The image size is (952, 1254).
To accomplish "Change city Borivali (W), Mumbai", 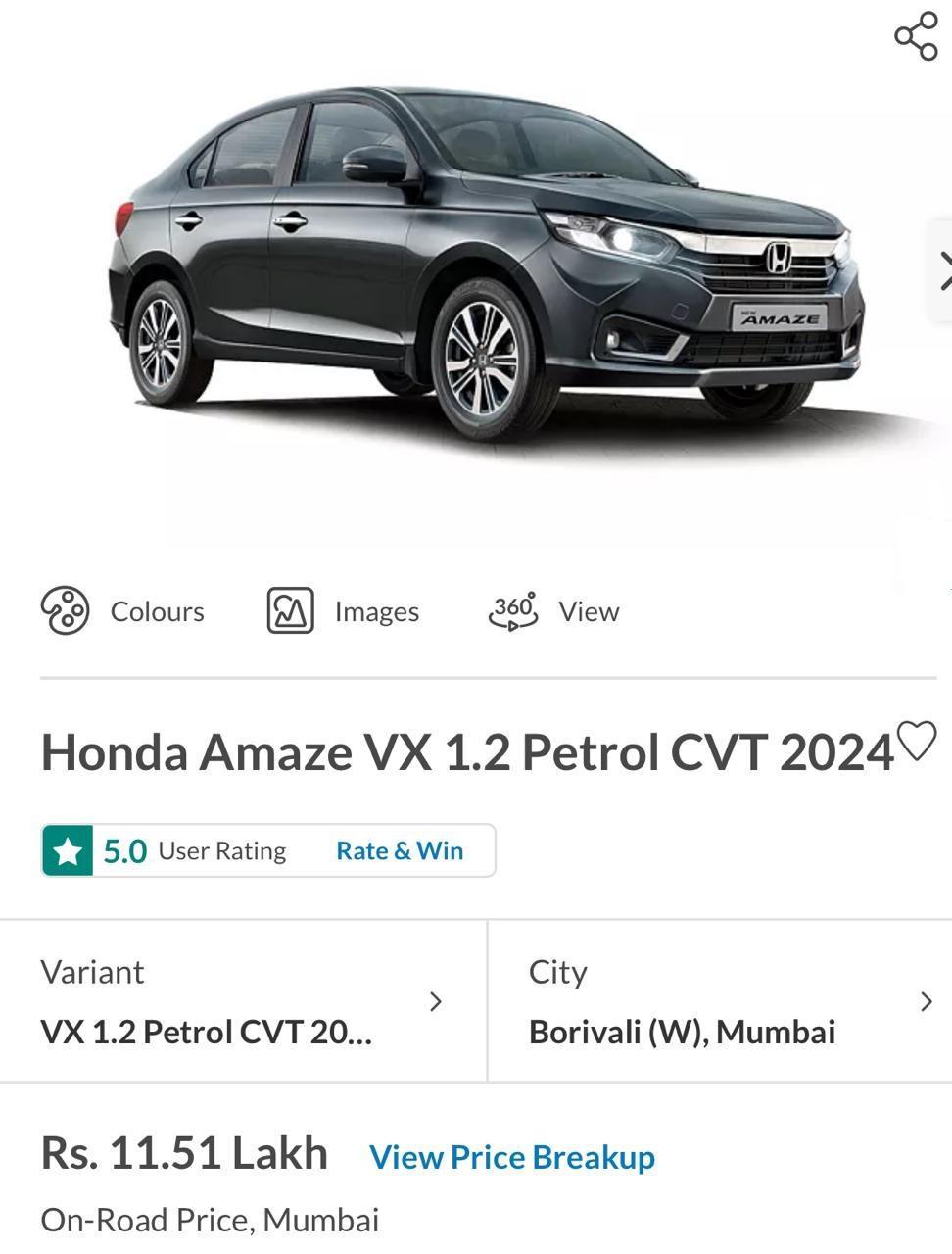I will click(x=720, y=1001).
